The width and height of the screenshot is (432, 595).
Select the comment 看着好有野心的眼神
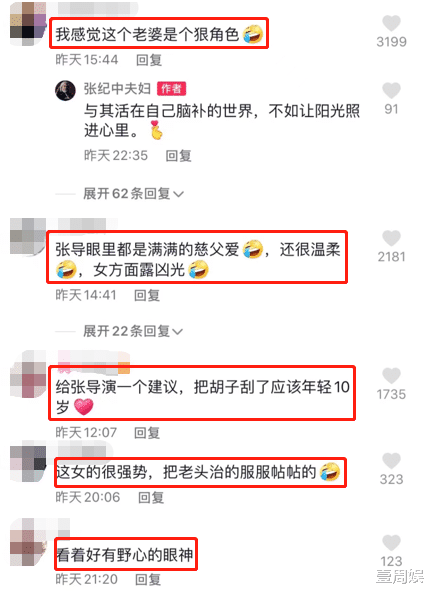point(125,554)
